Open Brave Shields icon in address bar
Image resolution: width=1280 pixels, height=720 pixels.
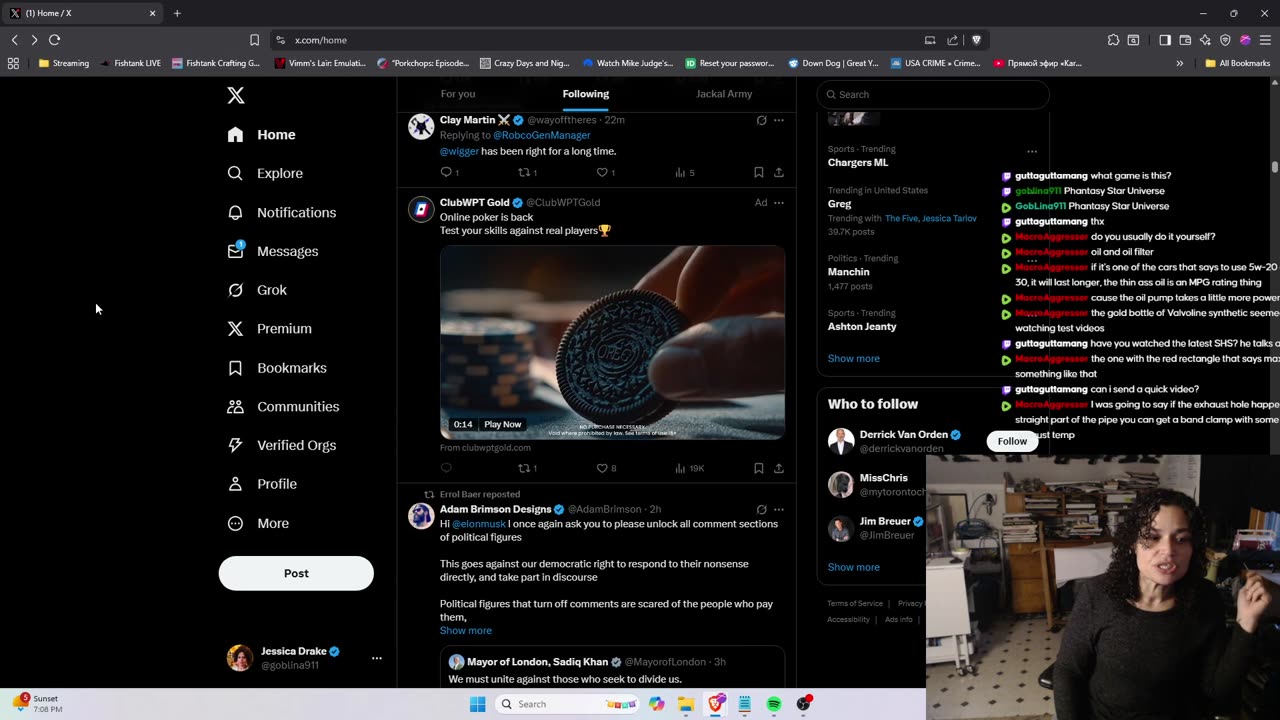(977, 40)
